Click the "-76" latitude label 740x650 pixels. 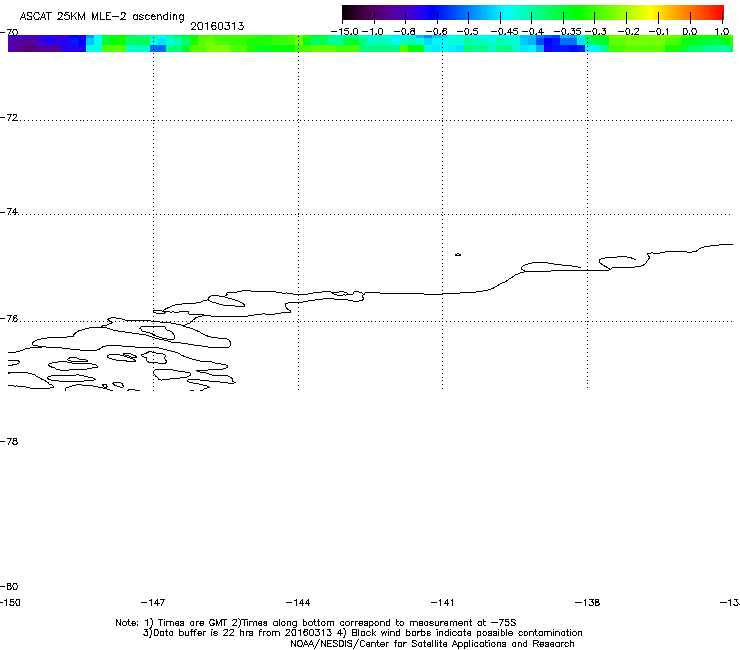[x=9, y=319]
